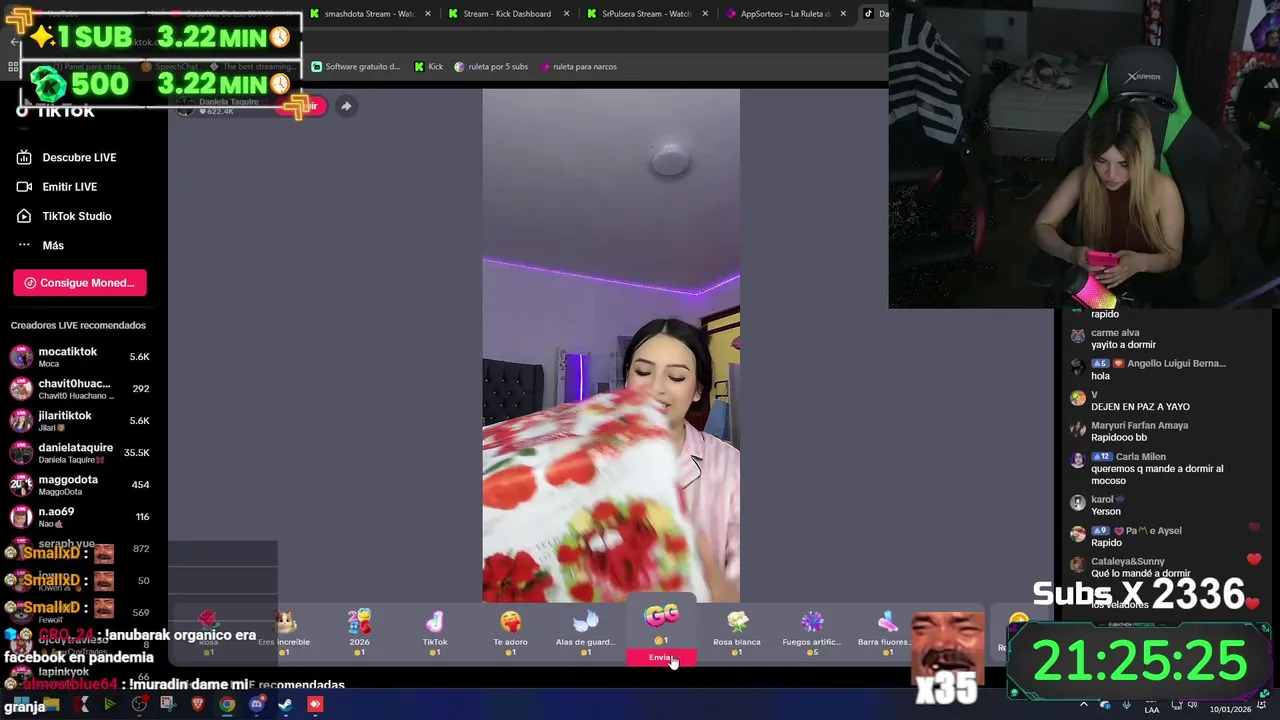This screenshot has width=1280, height=720.
Task: Open ruleta por 5 subs bookmark
Action: 491,67
